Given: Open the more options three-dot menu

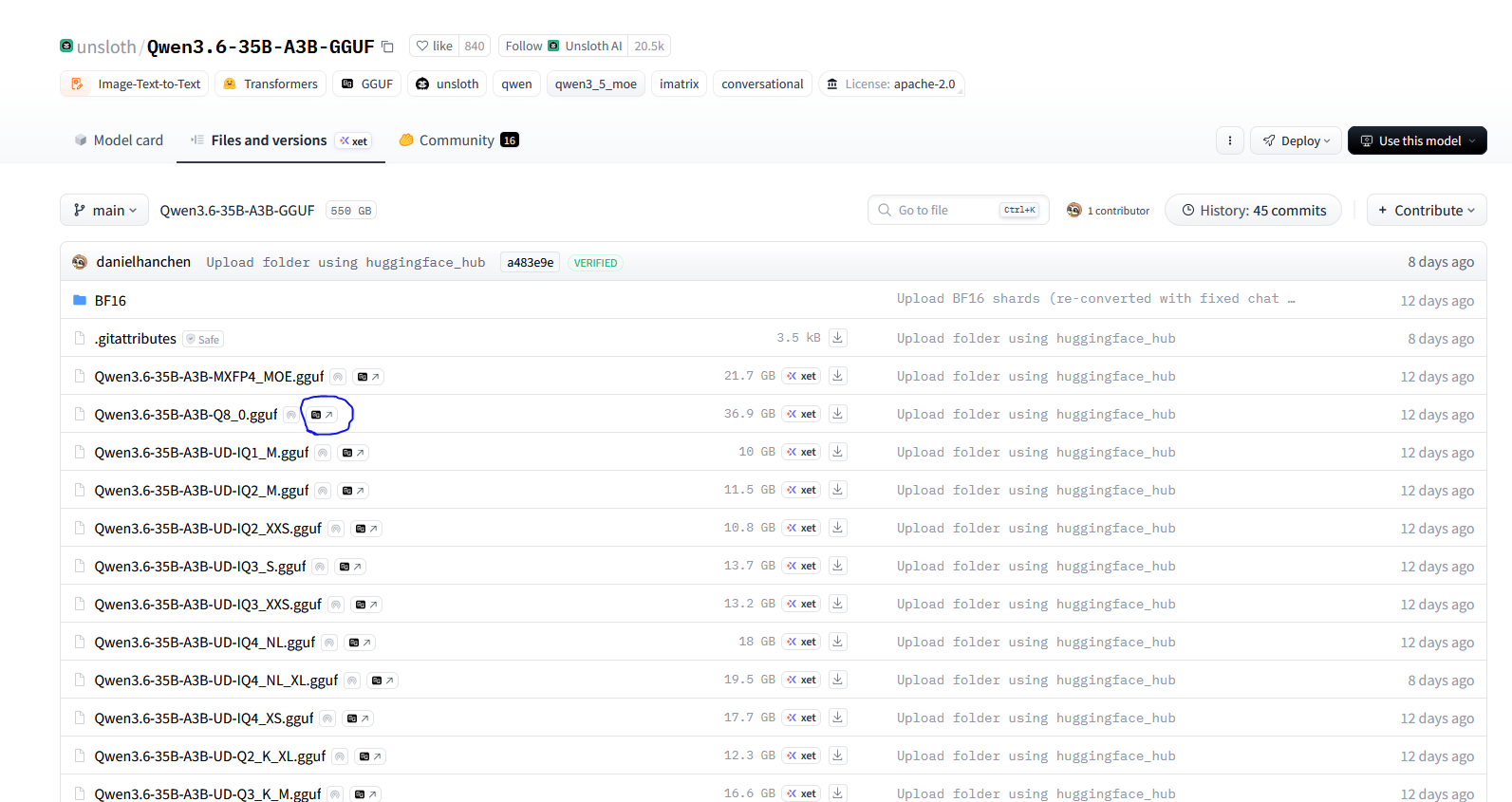Looking at the screenshot, I should coord(1230,140).
